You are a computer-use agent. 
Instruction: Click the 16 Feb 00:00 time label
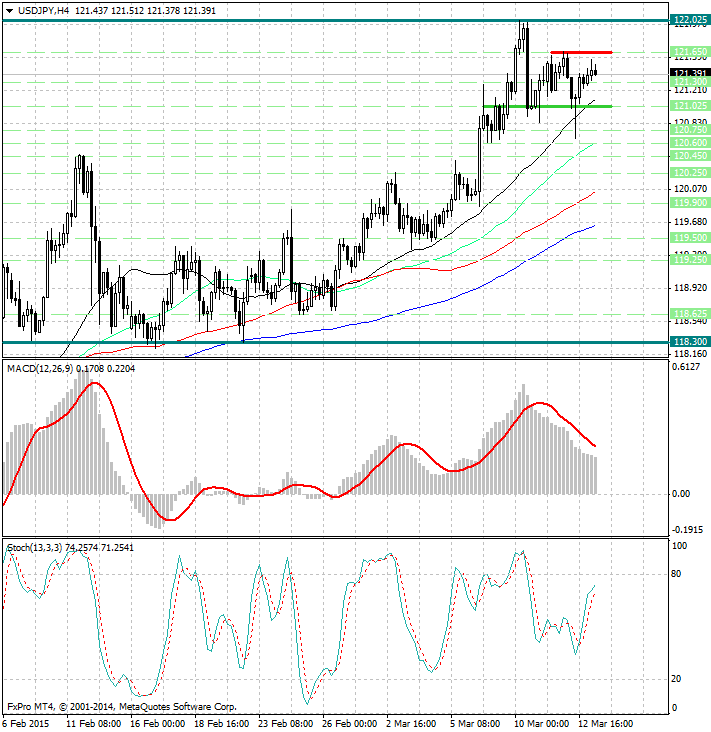157,724
